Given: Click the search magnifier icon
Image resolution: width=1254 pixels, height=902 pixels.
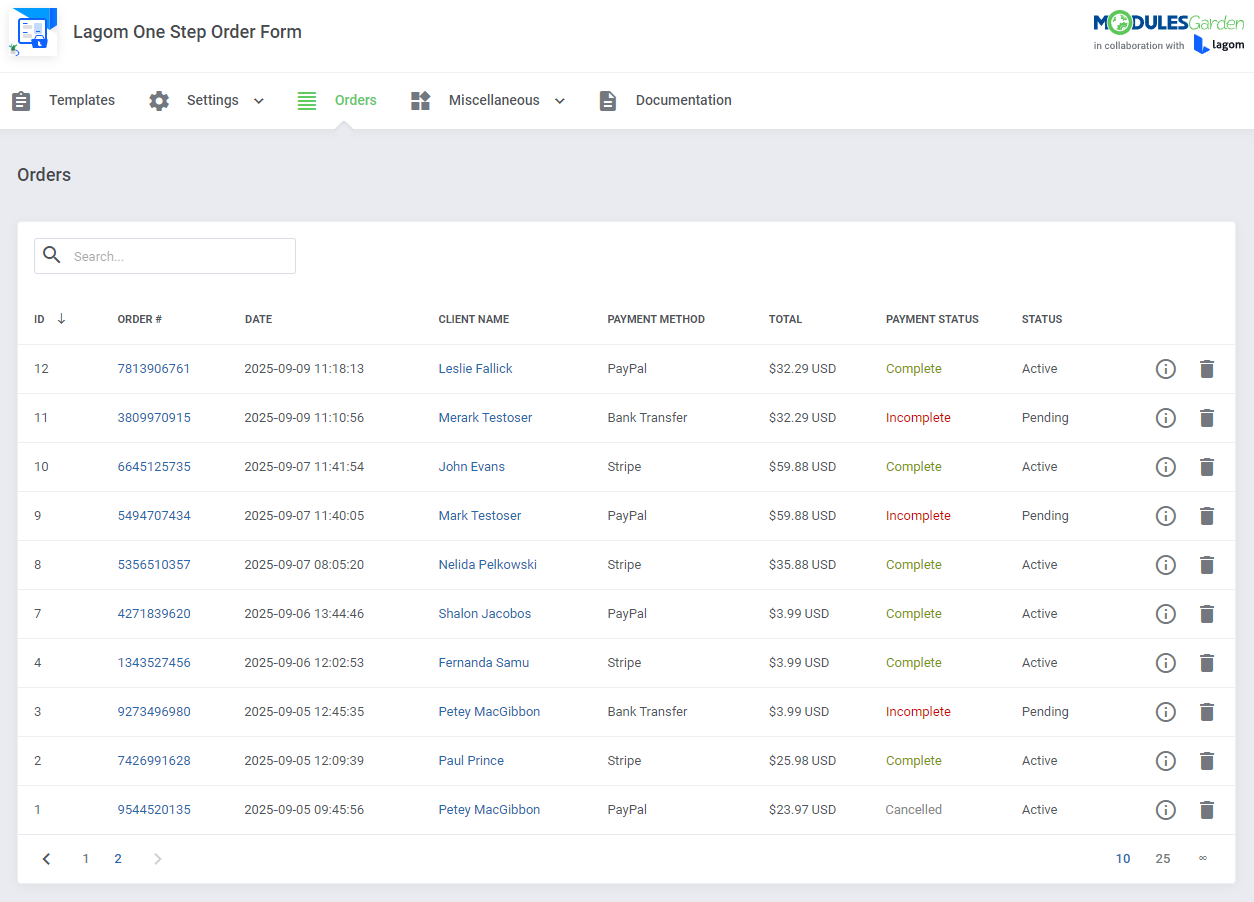Looking at the screenshot, I should point(52,255).
